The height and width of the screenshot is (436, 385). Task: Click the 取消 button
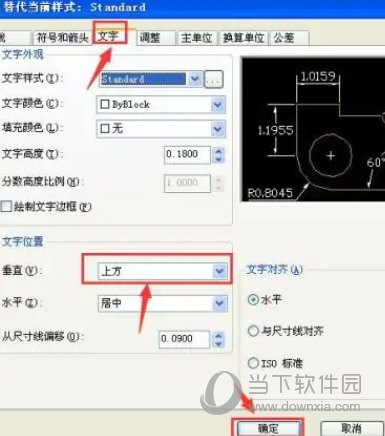(x=352, y=428)
